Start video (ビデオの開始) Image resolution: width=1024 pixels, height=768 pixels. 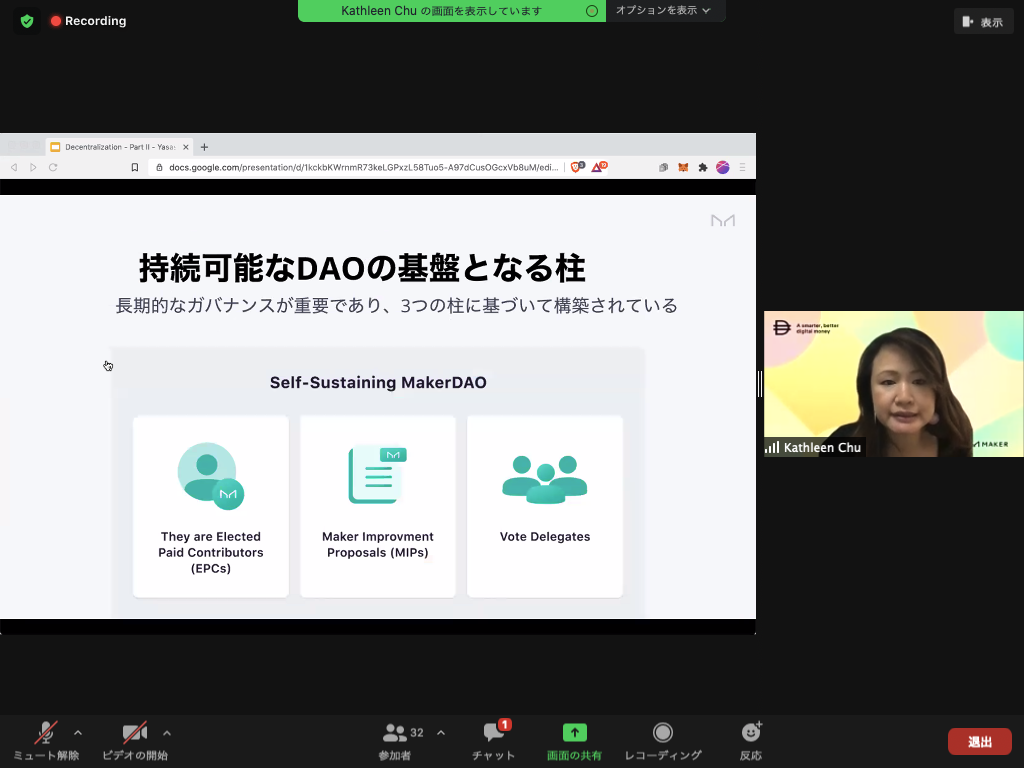click(x=135, y=741)
